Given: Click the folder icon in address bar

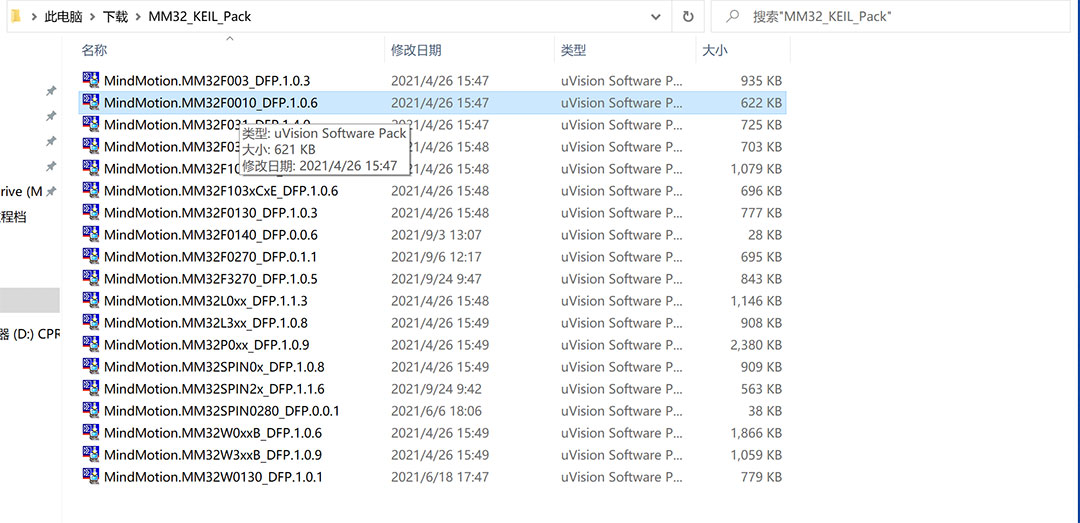Looking at the screenshot, I should coord(16,17).
